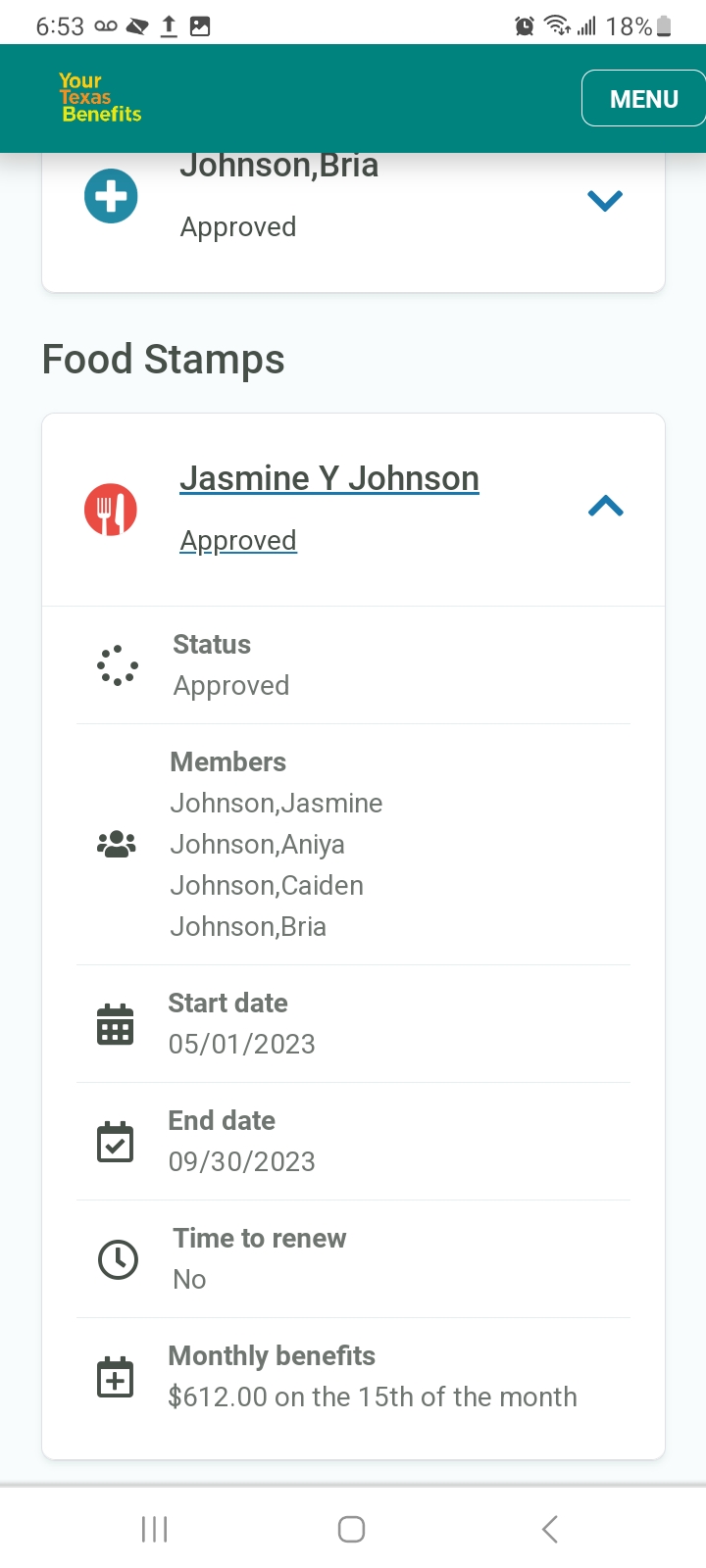The height and width of the screenshot is (1568, 706).
Task: Tap the Status spinner dots icon
Action: click(x=117, y=665)
